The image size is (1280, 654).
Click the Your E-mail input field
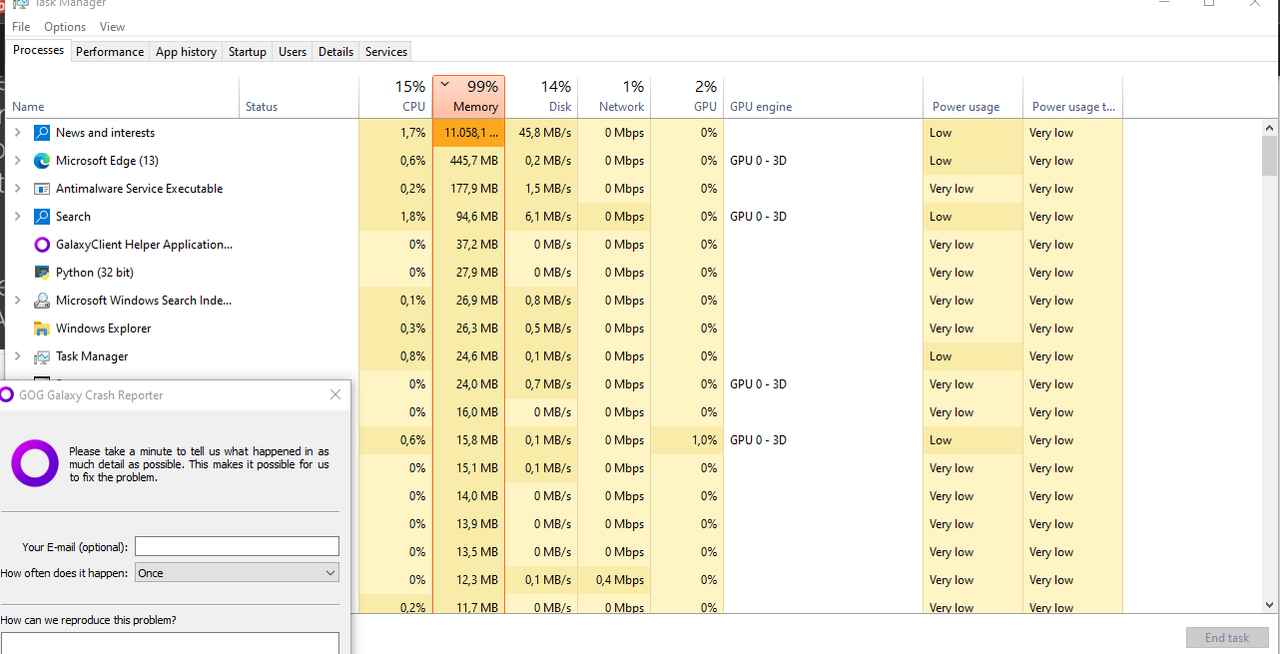click(237, 546)
